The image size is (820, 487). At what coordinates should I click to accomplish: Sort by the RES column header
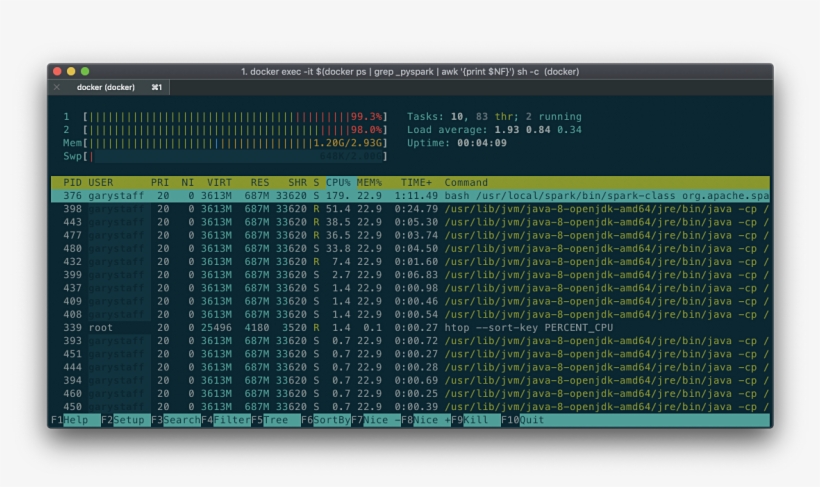(x=259, y=183)
